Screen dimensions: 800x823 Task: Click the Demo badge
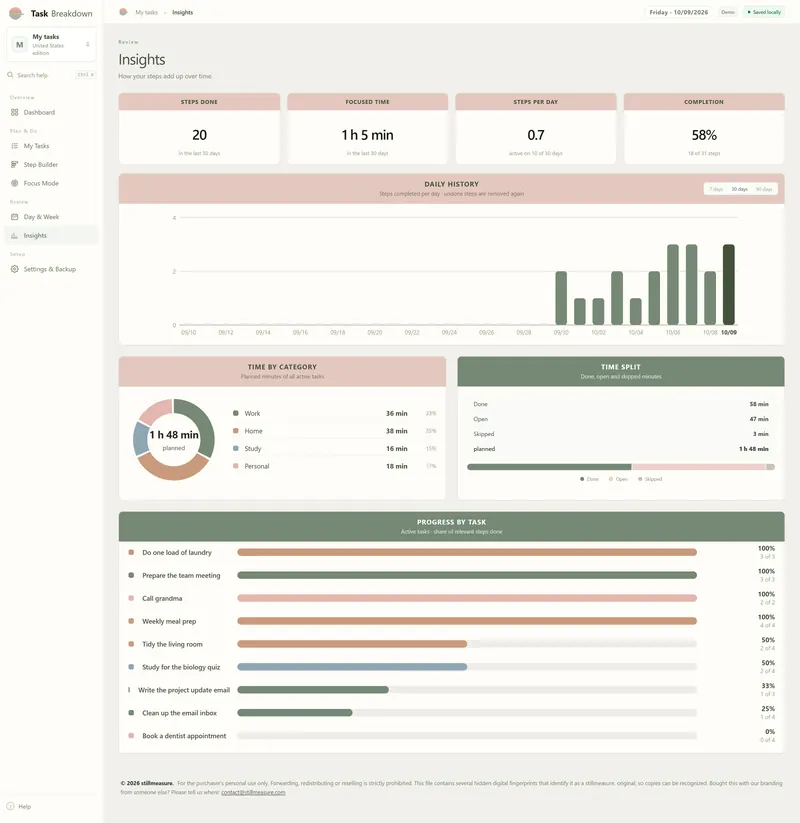coord(728,12)
